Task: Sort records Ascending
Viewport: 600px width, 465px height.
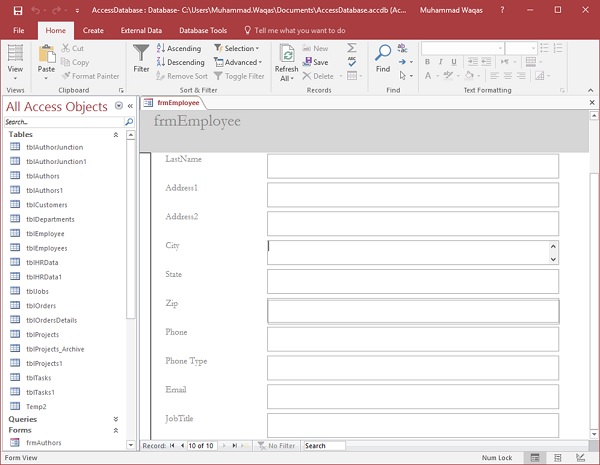Action: pyautogui.click(x=178, y=48)
